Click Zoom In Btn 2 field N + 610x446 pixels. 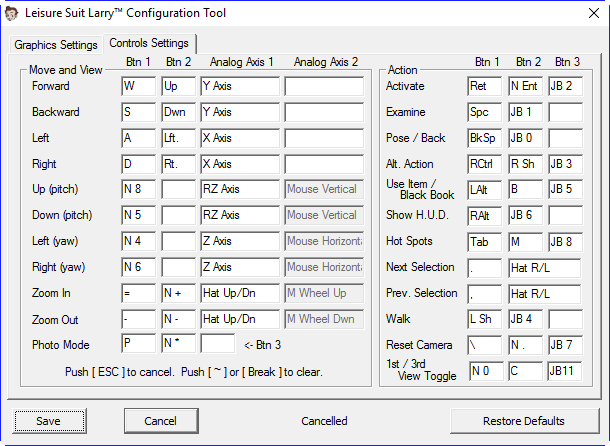coord(179,293)
